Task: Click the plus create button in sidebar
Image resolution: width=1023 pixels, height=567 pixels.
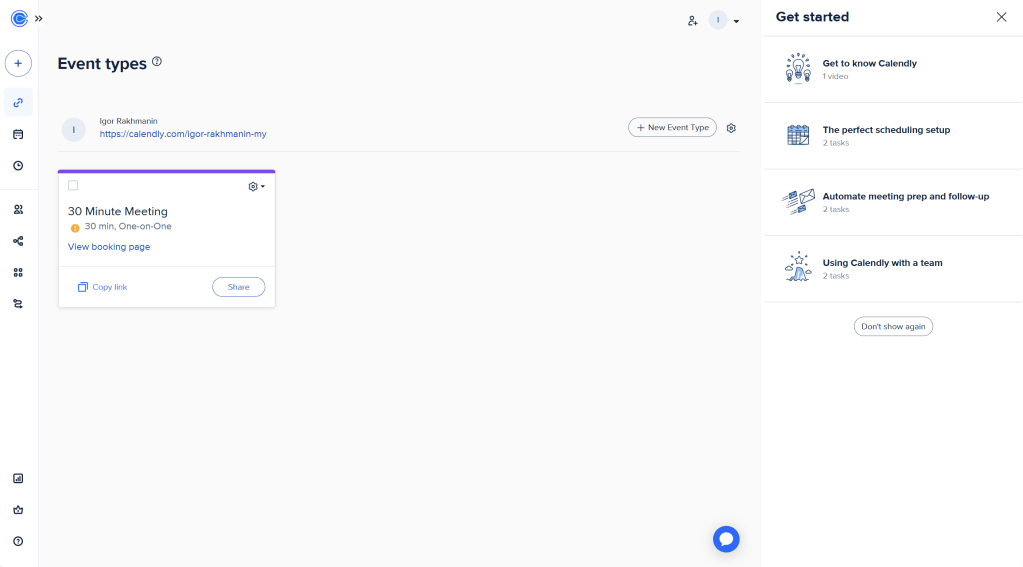Action: point(18,63)
